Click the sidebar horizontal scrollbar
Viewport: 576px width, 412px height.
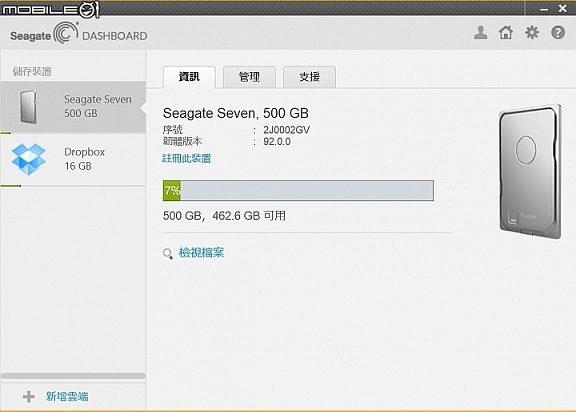point(73,376)
